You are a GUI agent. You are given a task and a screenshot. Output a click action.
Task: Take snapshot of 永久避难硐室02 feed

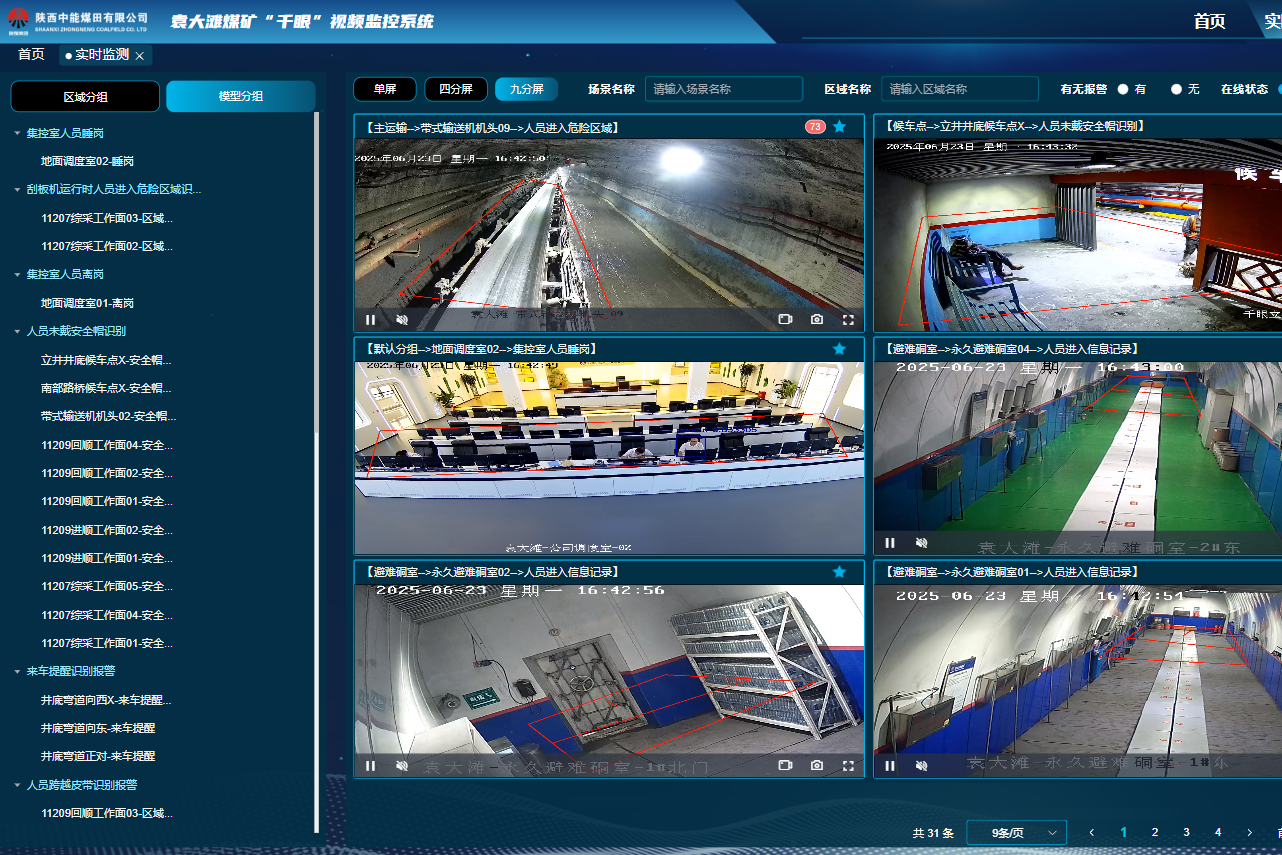[x=817, y=766]
